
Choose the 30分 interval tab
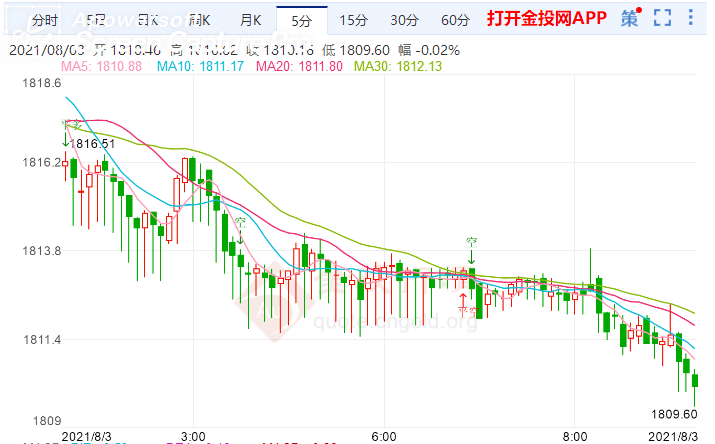[404, 21]
